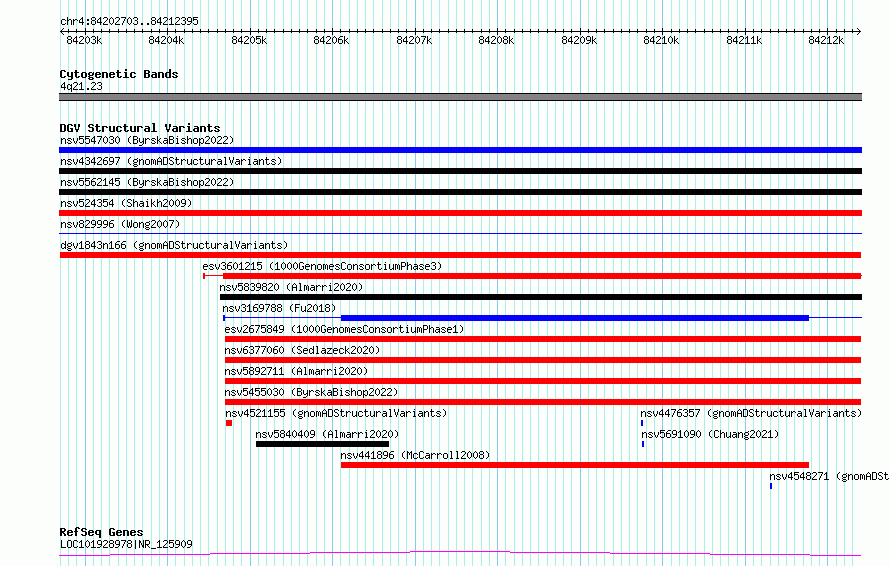890x566 pixels.
Task: Click the 84206k ruler mark
Action: click(331, 40)
